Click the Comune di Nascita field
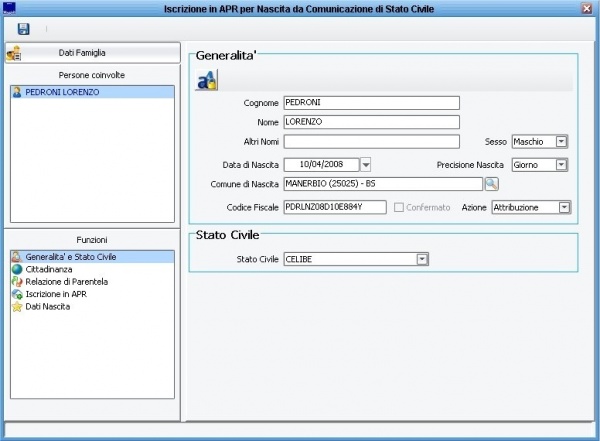The image size is (600, 441). 383,184
